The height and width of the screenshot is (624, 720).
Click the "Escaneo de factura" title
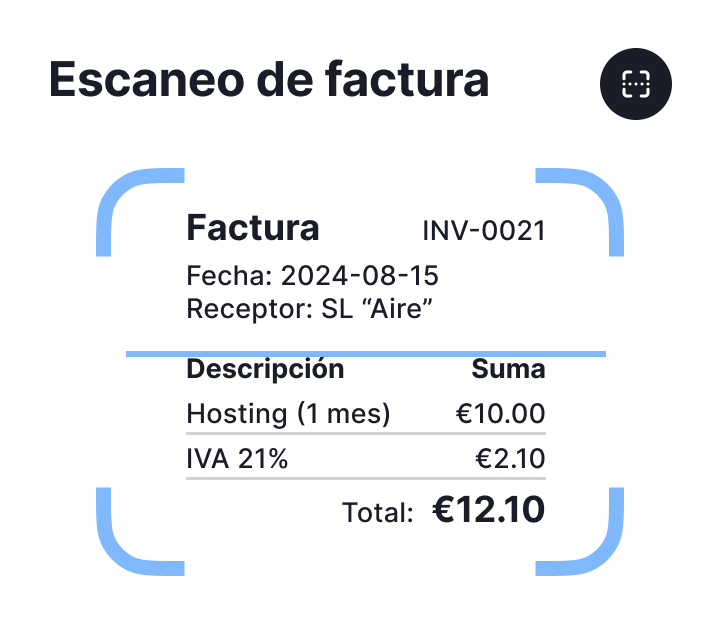(x=269, y=80)
